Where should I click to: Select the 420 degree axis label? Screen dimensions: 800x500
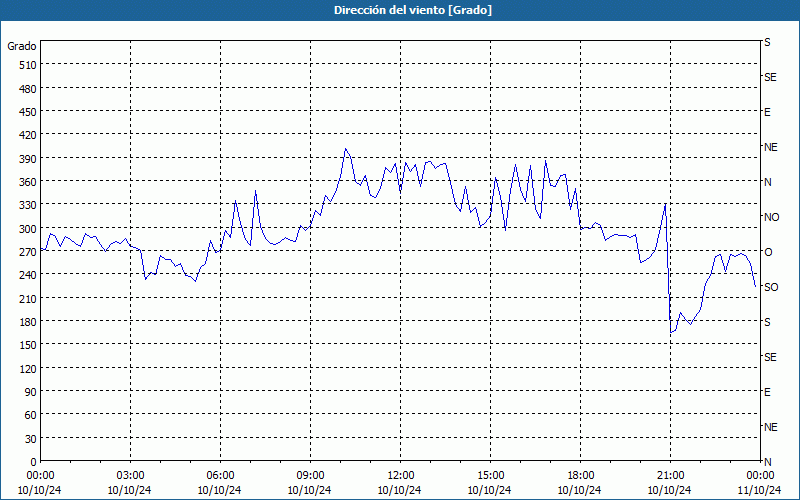[28, 135]
